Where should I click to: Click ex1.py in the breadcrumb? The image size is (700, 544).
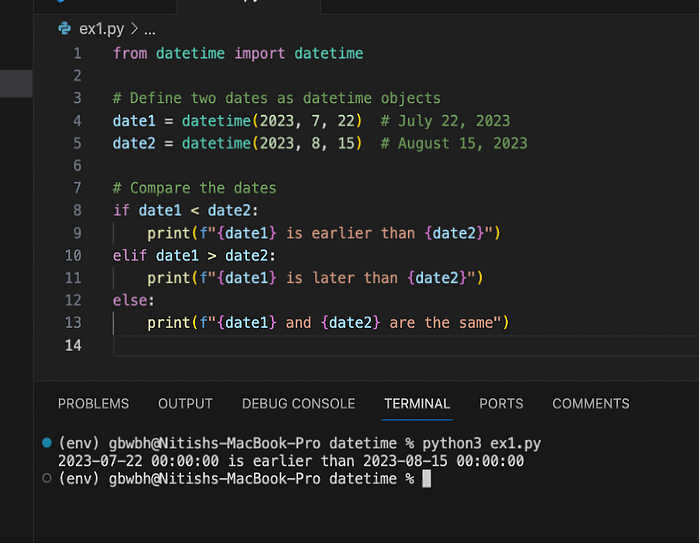[x=101, y=29]
